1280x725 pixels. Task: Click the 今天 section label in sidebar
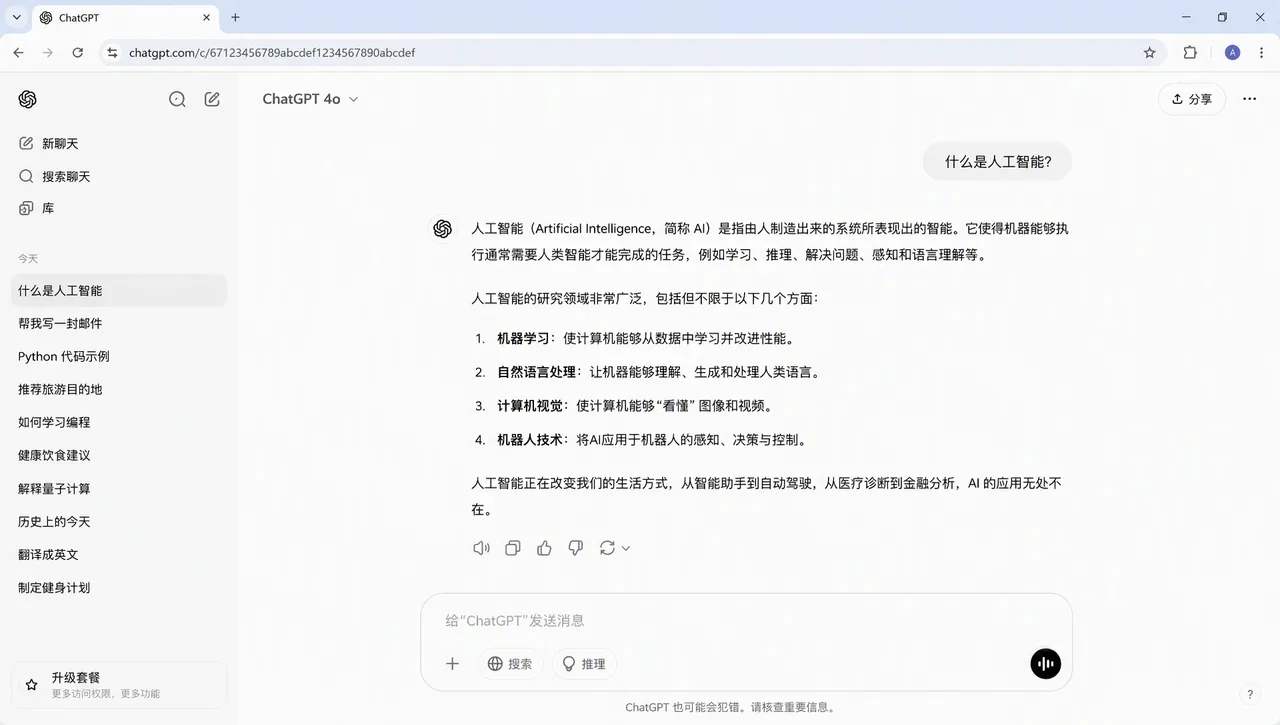28,259
